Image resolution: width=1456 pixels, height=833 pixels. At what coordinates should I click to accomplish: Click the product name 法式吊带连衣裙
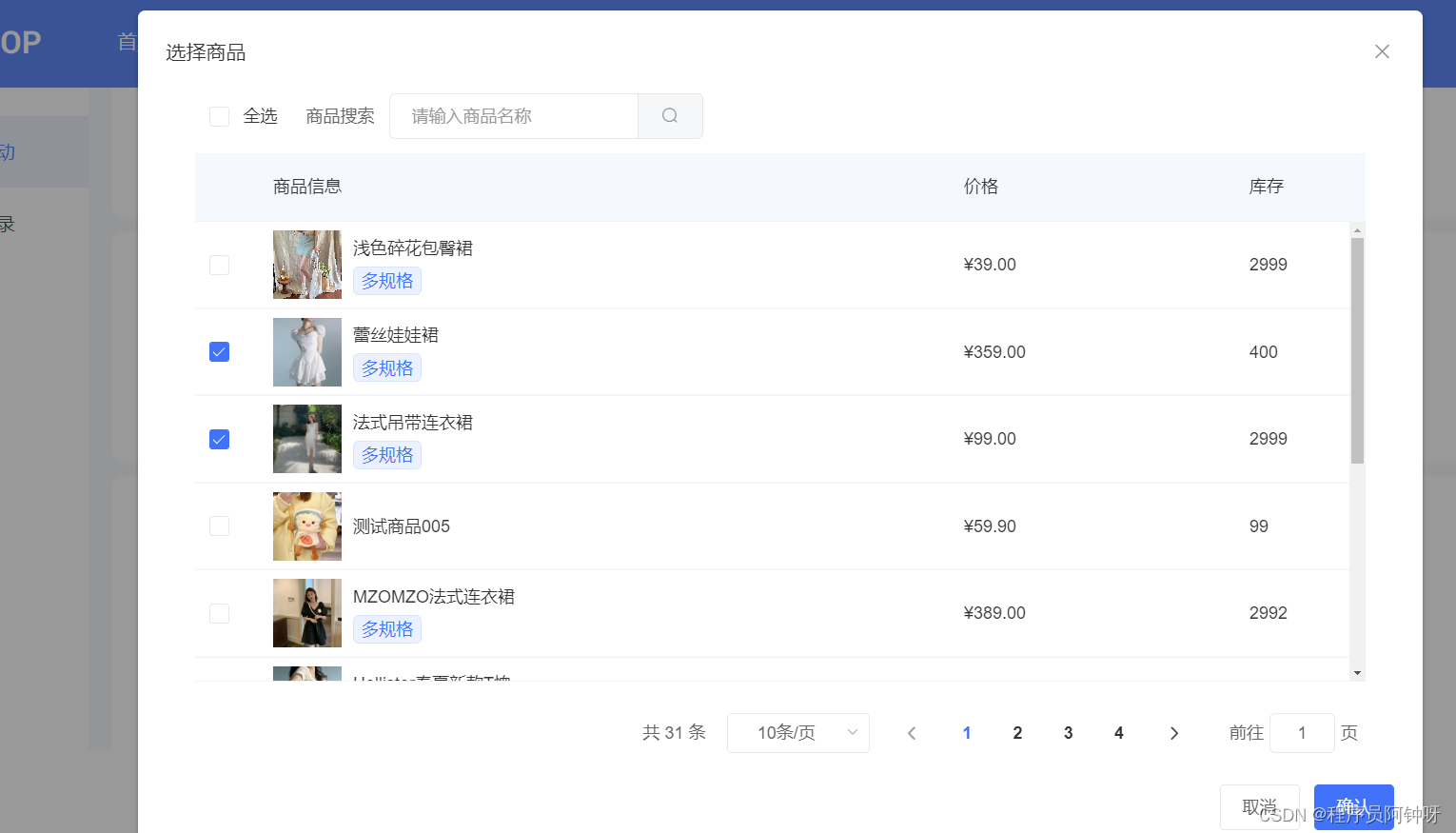click(x=413, y=423)
